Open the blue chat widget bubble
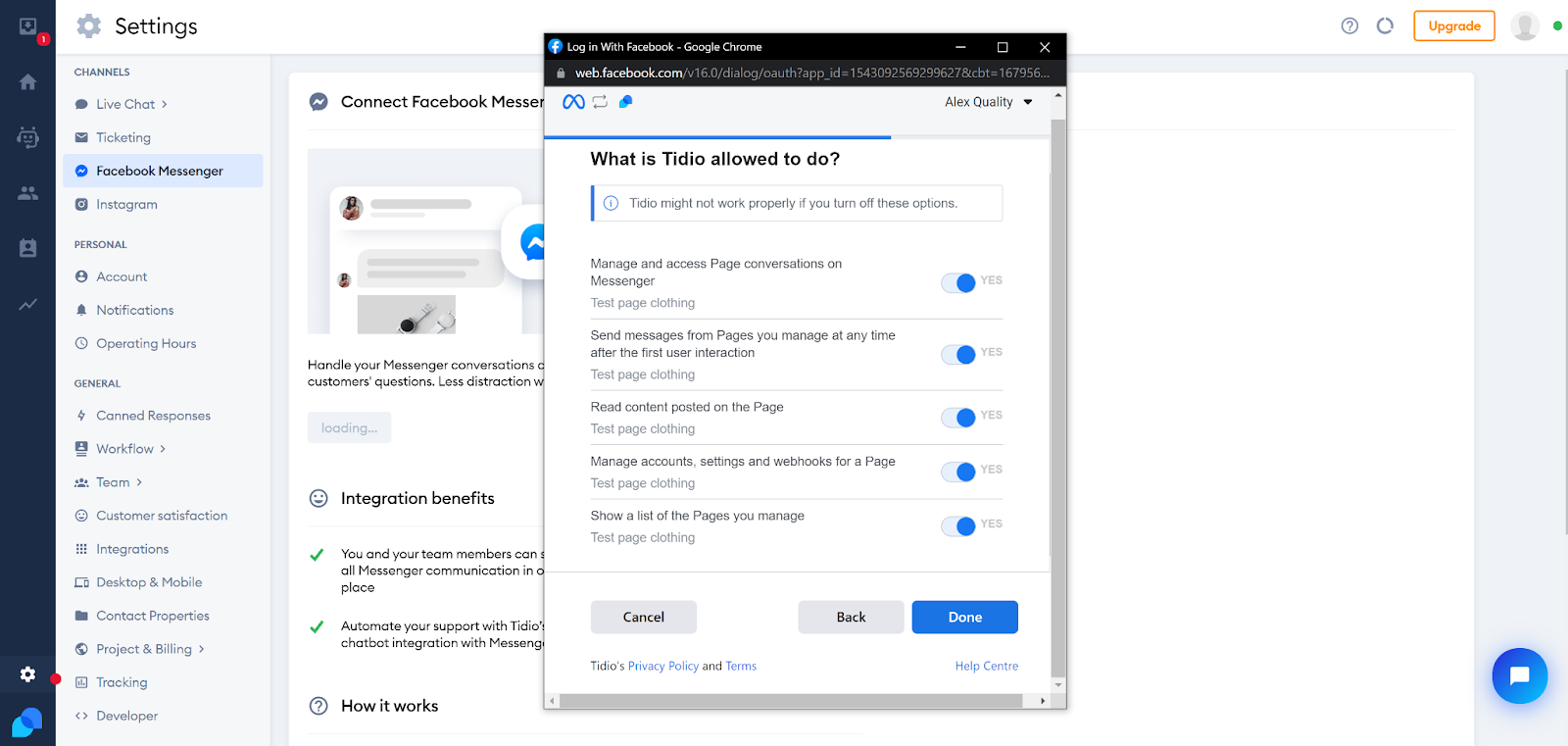This screenshot has width=1568, height=746. click(1519, 675)
